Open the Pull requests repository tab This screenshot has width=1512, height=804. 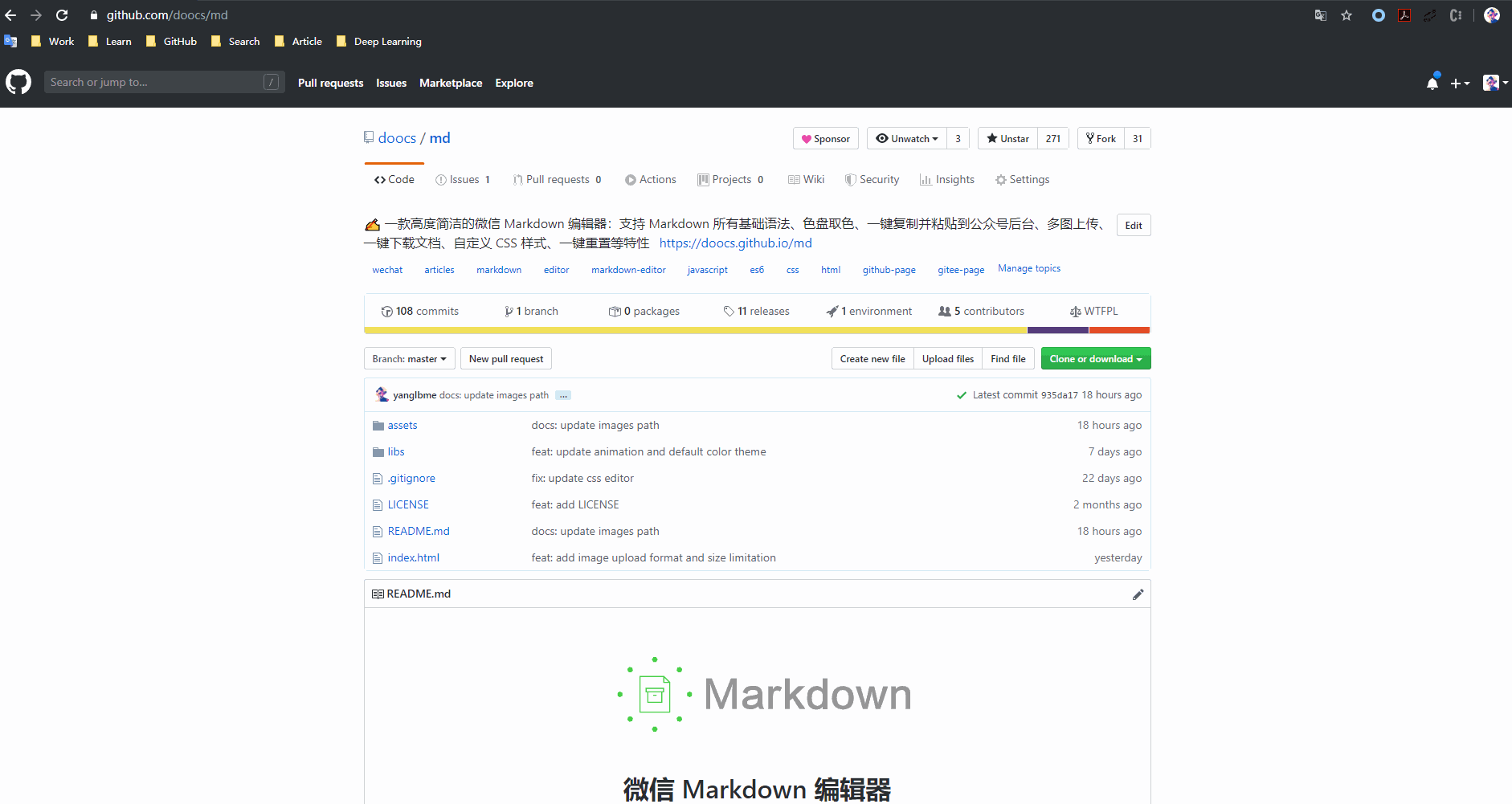click(x=558, y=180)
